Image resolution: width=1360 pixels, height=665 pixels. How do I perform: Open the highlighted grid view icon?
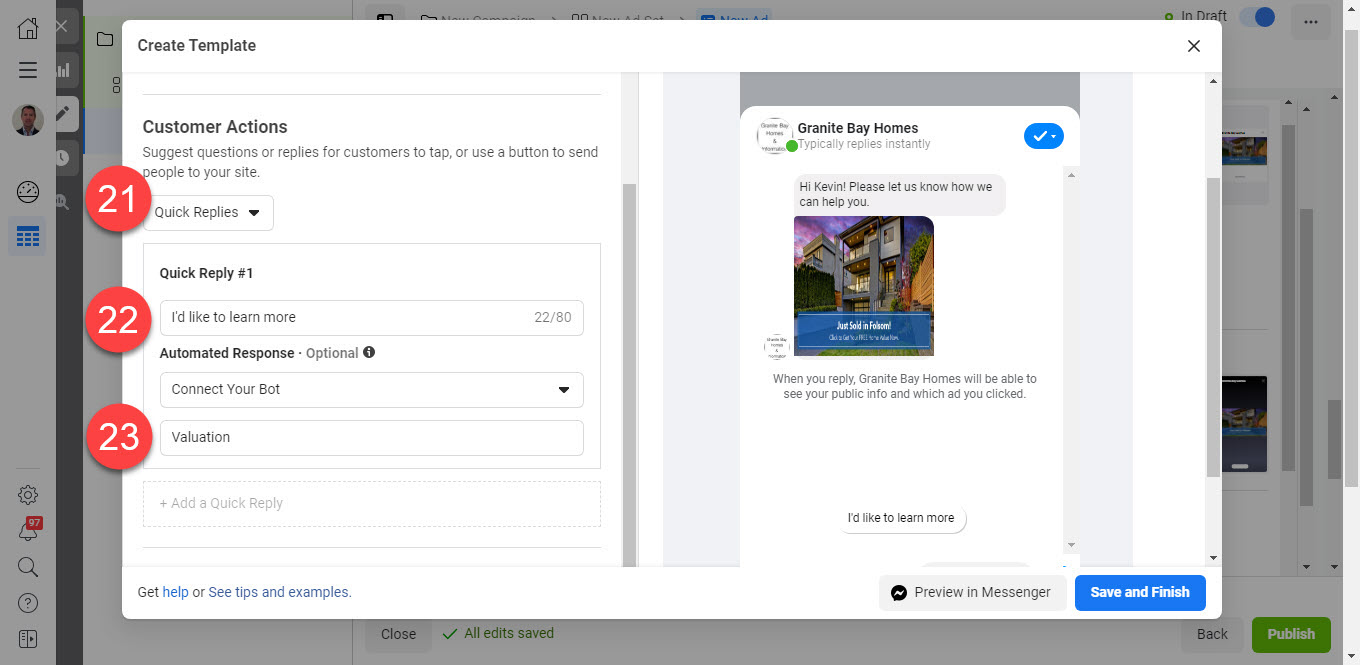coord(27,236)
